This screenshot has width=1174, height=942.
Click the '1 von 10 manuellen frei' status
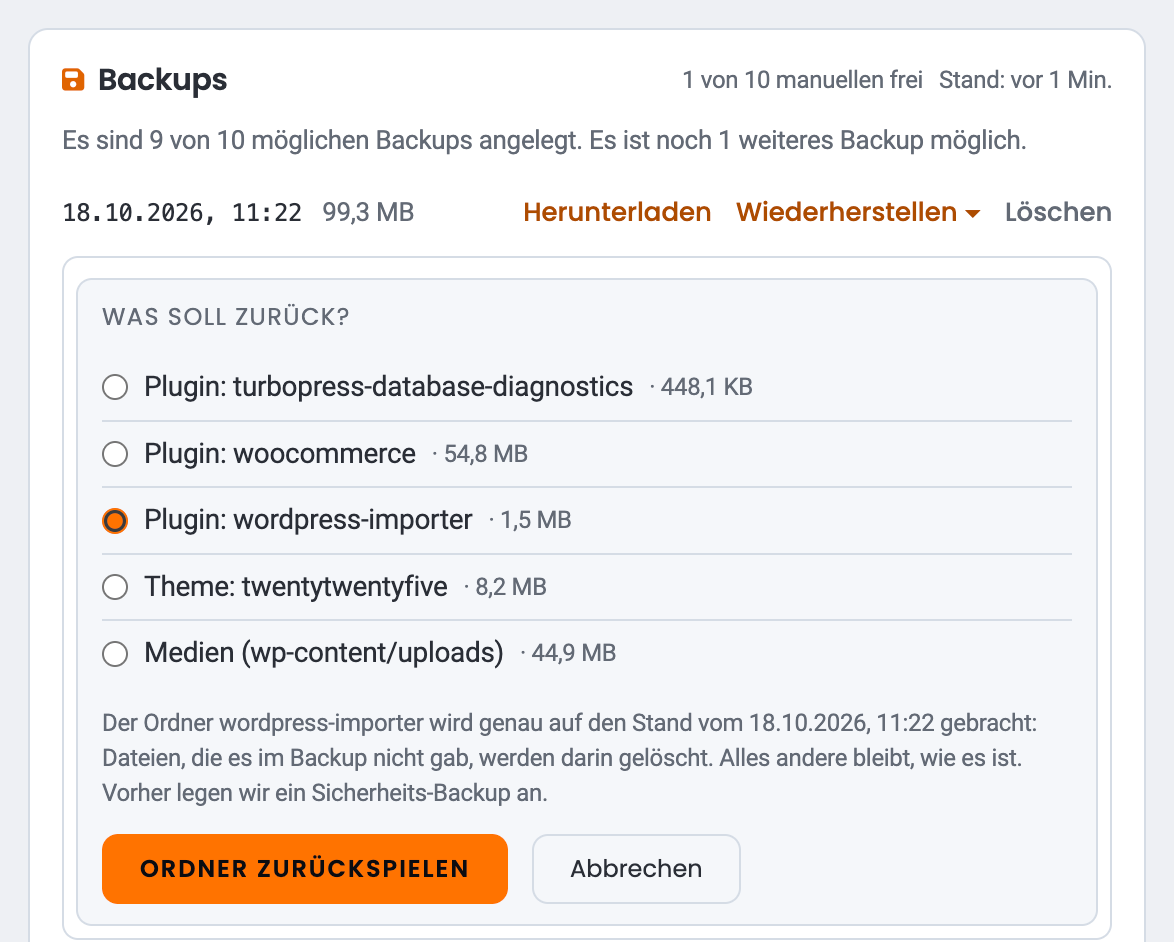(802, 80)
